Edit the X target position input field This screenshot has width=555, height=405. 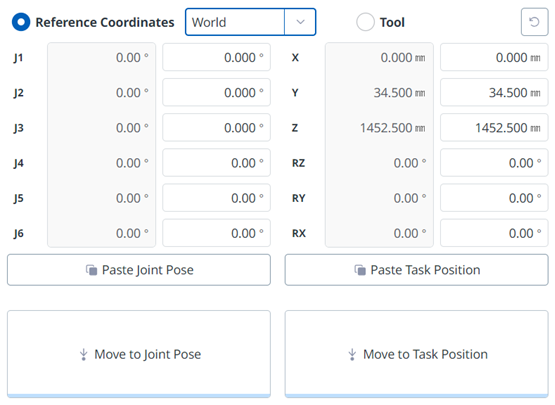click(494, 57)
